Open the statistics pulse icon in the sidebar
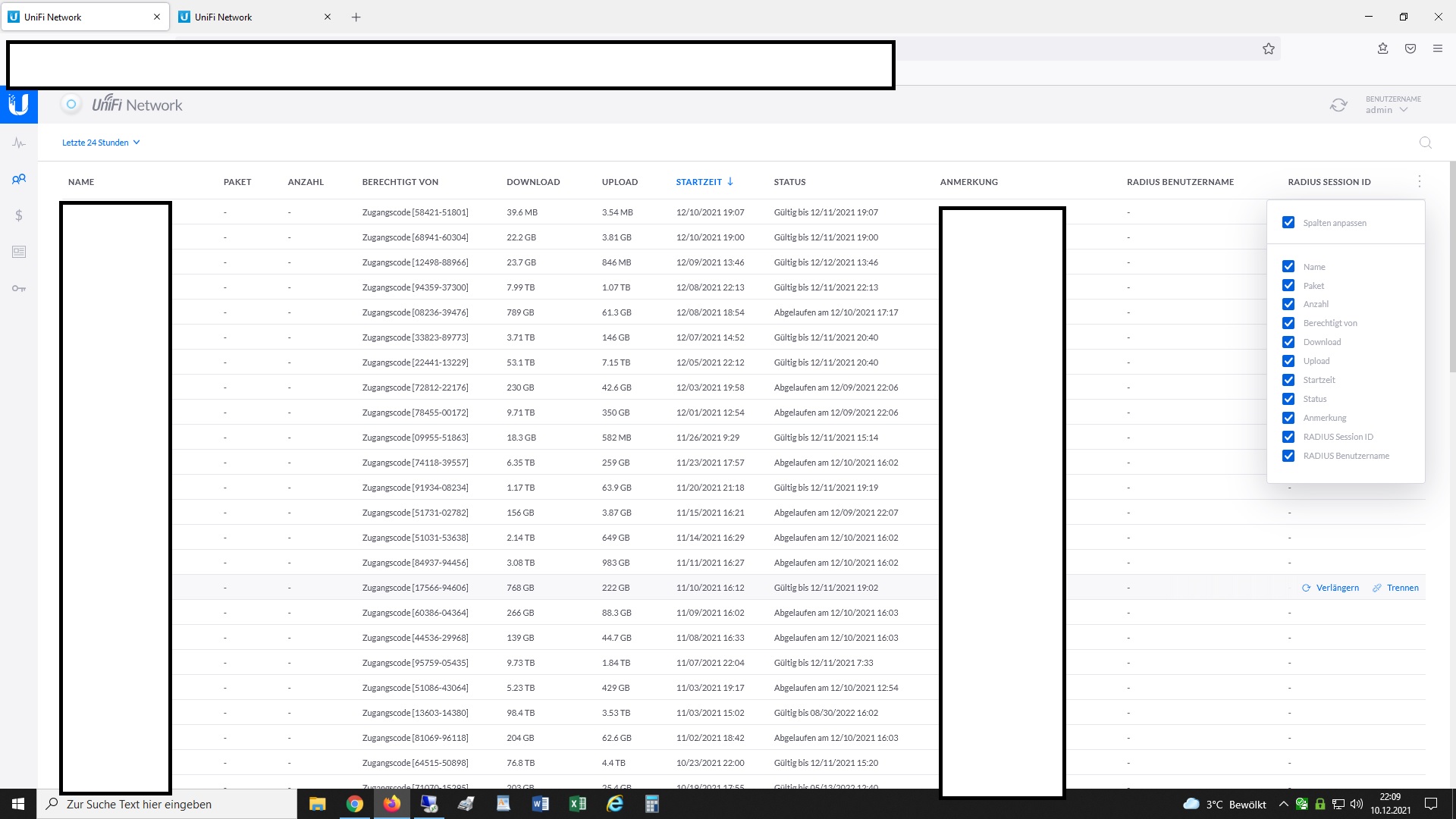1456x819 pixels. tap(19, 143)
